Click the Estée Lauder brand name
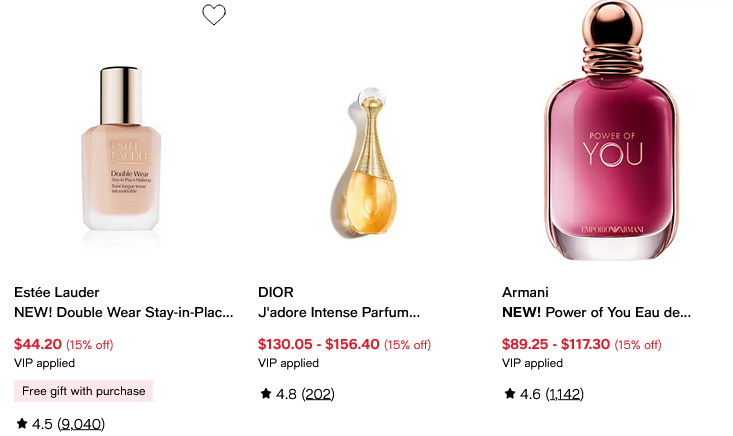Image resolution: width=733 pixels, height=436 pixels. (x=57, y=292)
